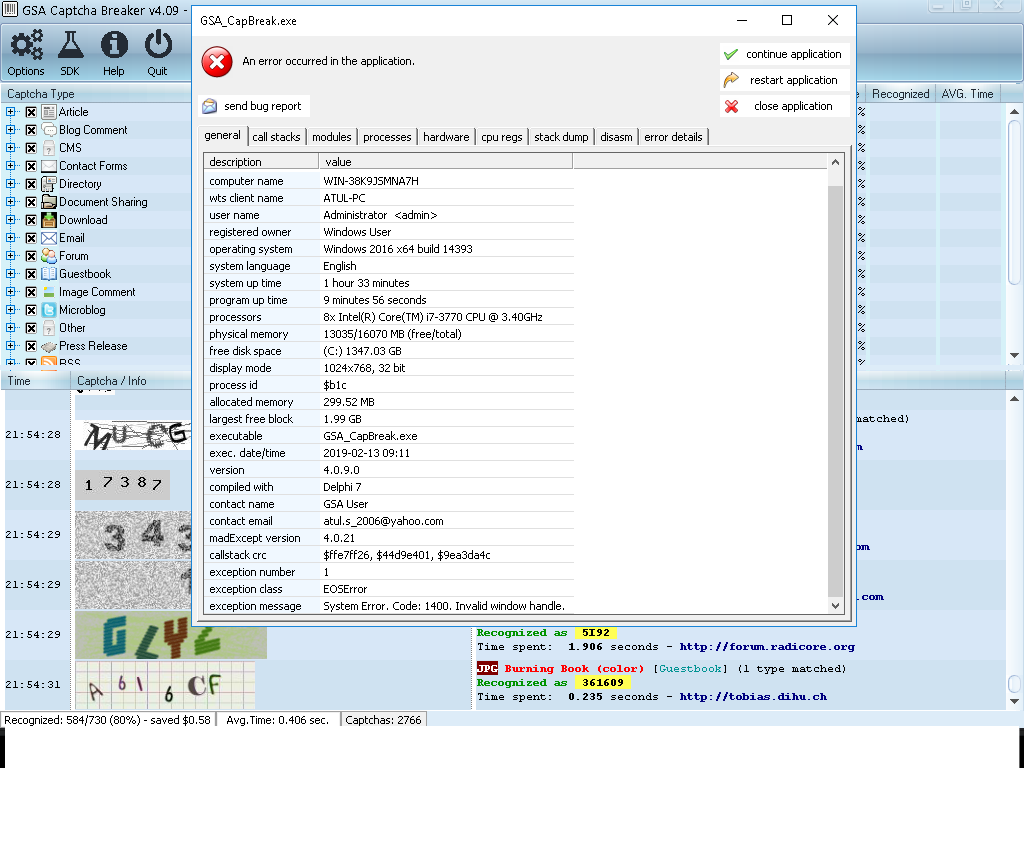
Task: Click the AVG. Time column header
Action: point(967,94)
